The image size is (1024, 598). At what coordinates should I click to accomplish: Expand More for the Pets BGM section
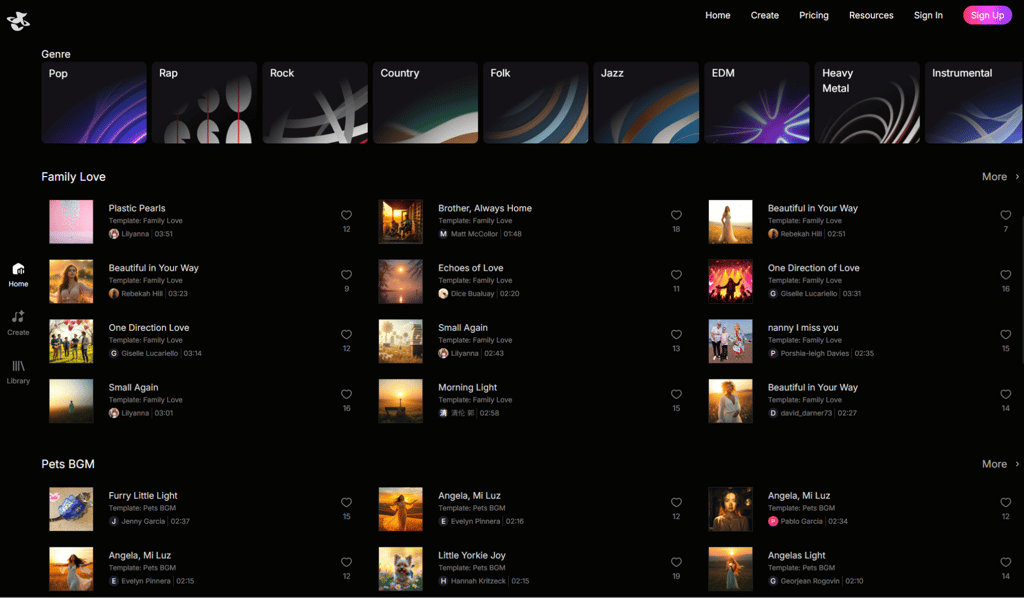tap(997, 464)
